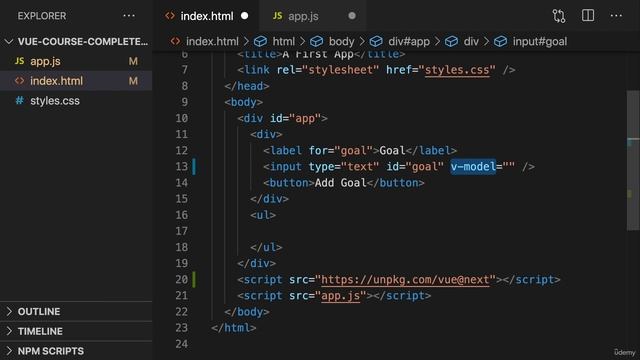Expand the Timeline section
640x360 pixels.
coord(76,331)
